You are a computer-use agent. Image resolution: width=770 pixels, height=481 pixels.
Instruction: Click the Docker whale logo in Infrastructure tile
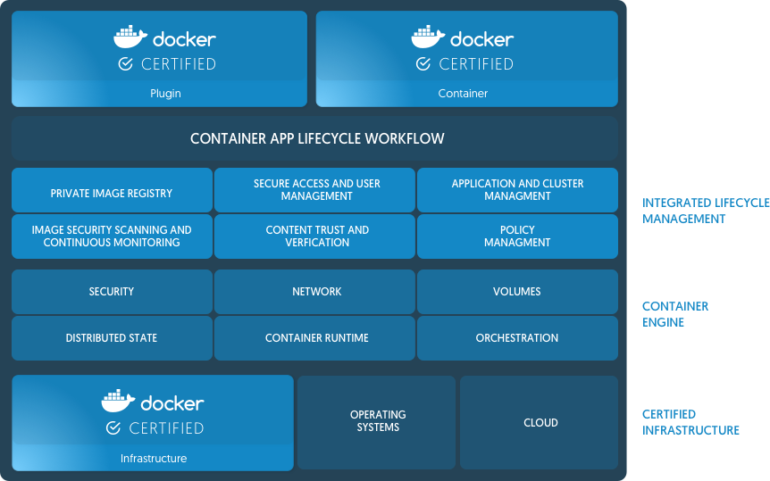pos(117,401)
